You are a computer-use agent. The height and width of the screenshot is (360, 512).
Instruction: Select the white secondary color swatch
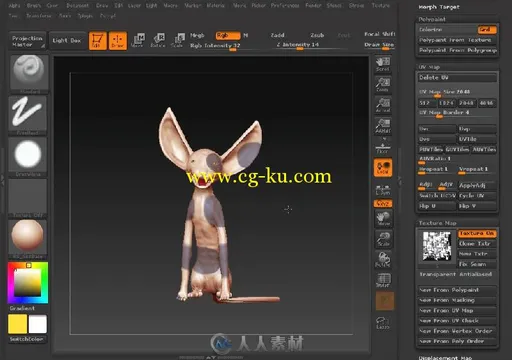(x=37, y=324)
